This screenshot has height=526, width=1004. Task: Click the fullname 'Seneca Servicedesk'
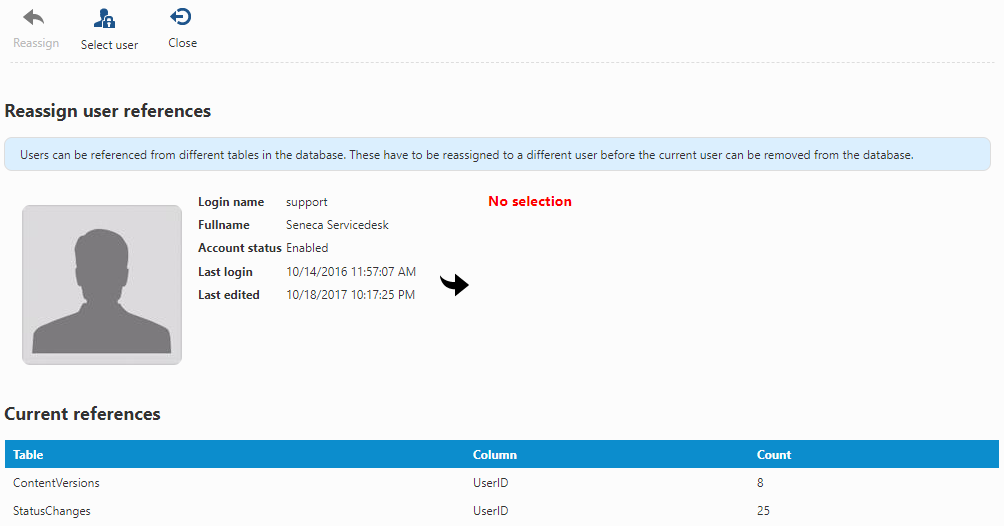(x=337, y=225)
